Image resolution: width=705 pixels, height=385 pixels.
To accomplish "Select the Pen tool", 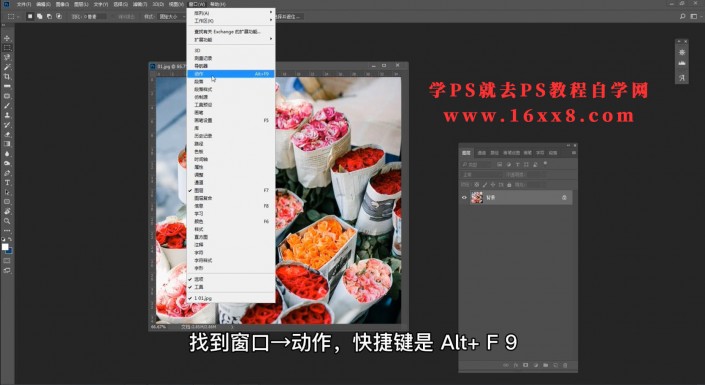I will (x=7, y=173).
